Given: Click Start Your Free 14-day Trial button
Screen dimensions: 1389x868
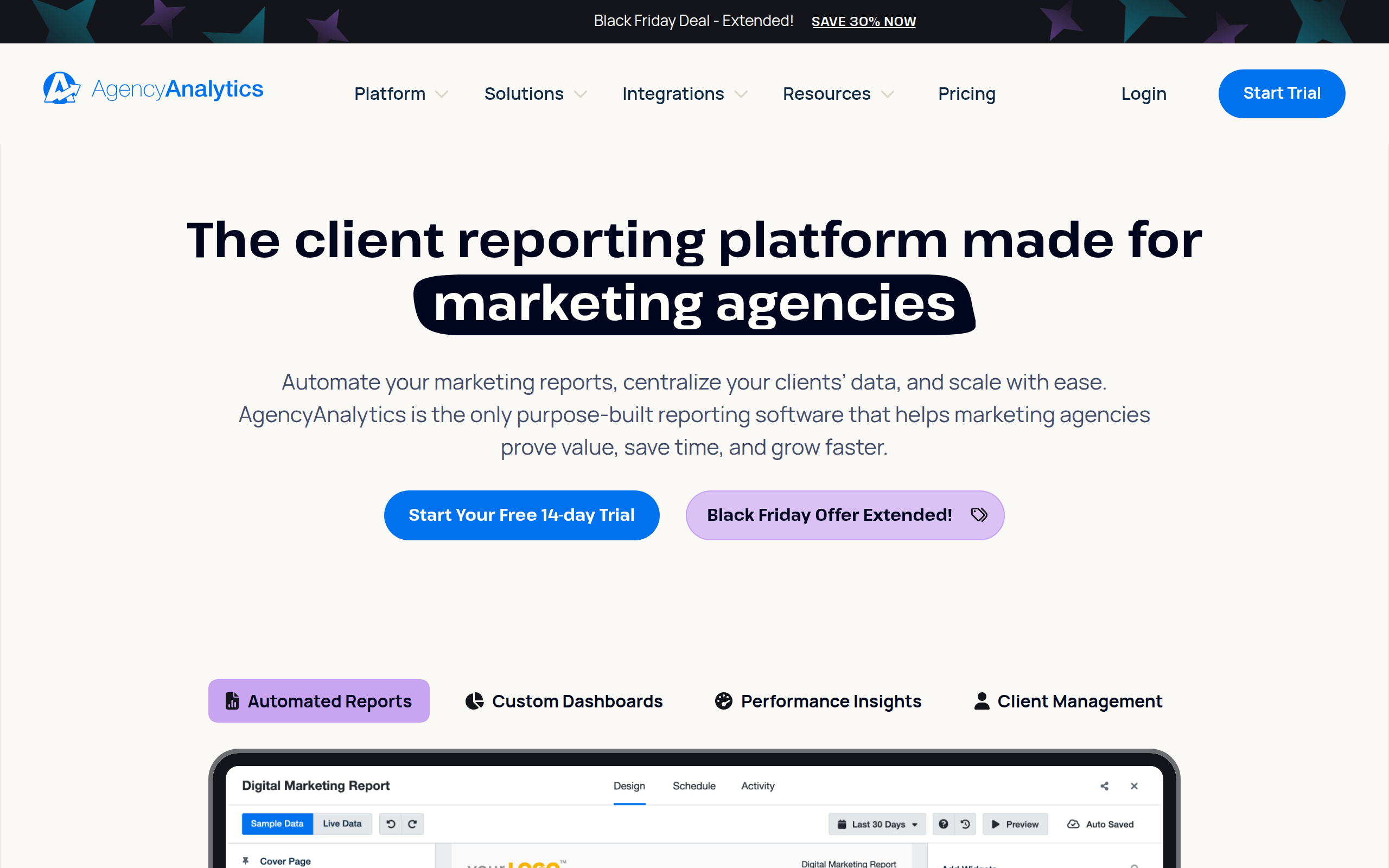Looking at the screenshot, I should click(521, 515).
